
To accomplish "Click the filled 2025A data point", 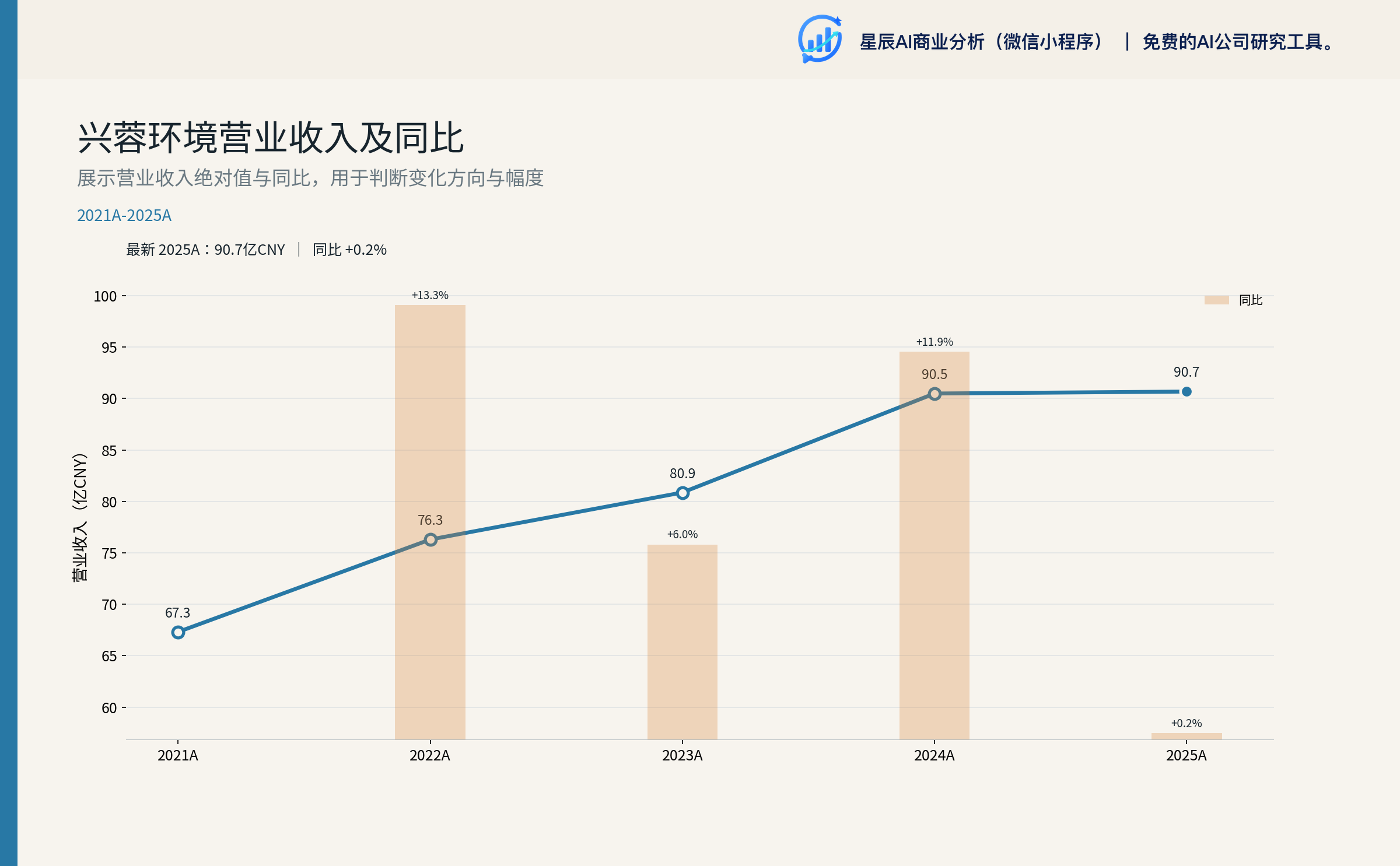I will 1186,391.
